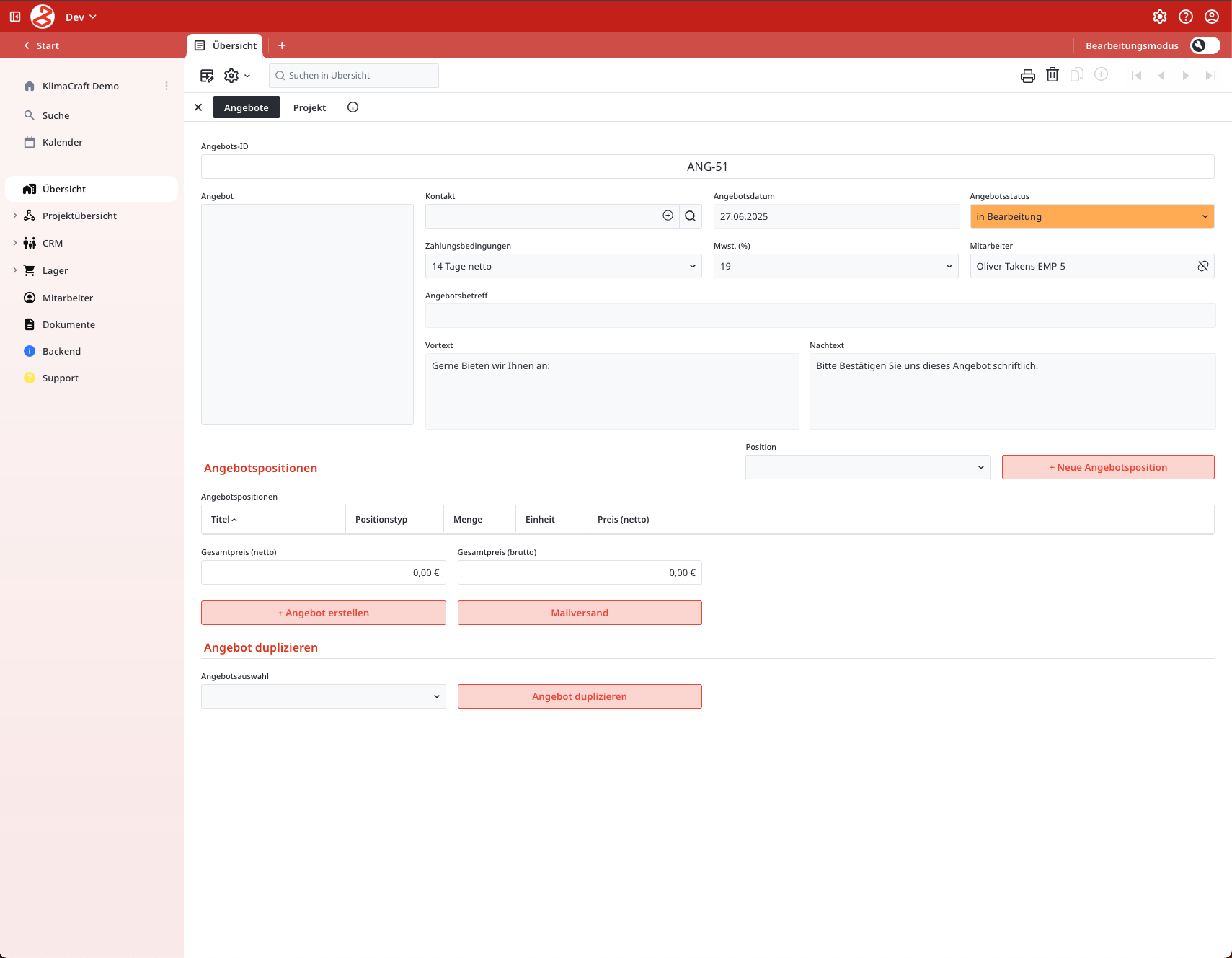Viewport: 1232px width, 958px height.
Task: Unlink the Mitarbeiter with the link icon
Action: (x=1202, y=266)
